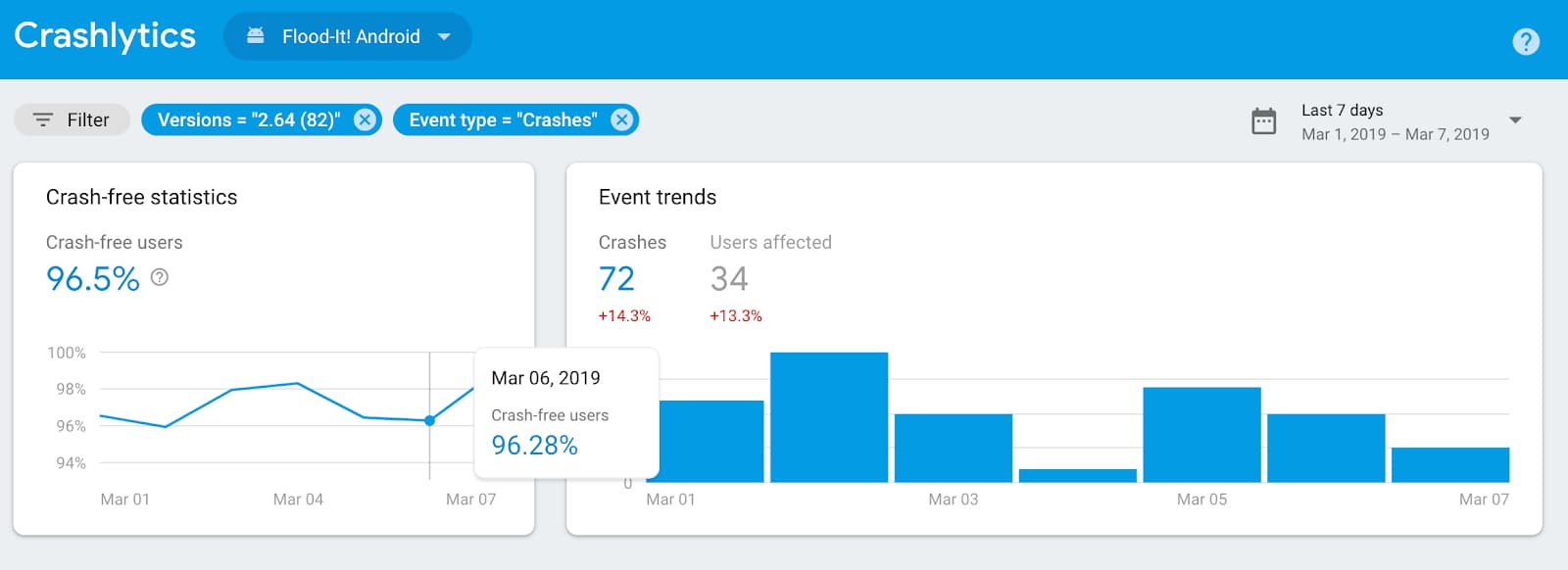Click the Crash-free users info icon
The width and height of the screenshot is (1568, 570).
160,277
